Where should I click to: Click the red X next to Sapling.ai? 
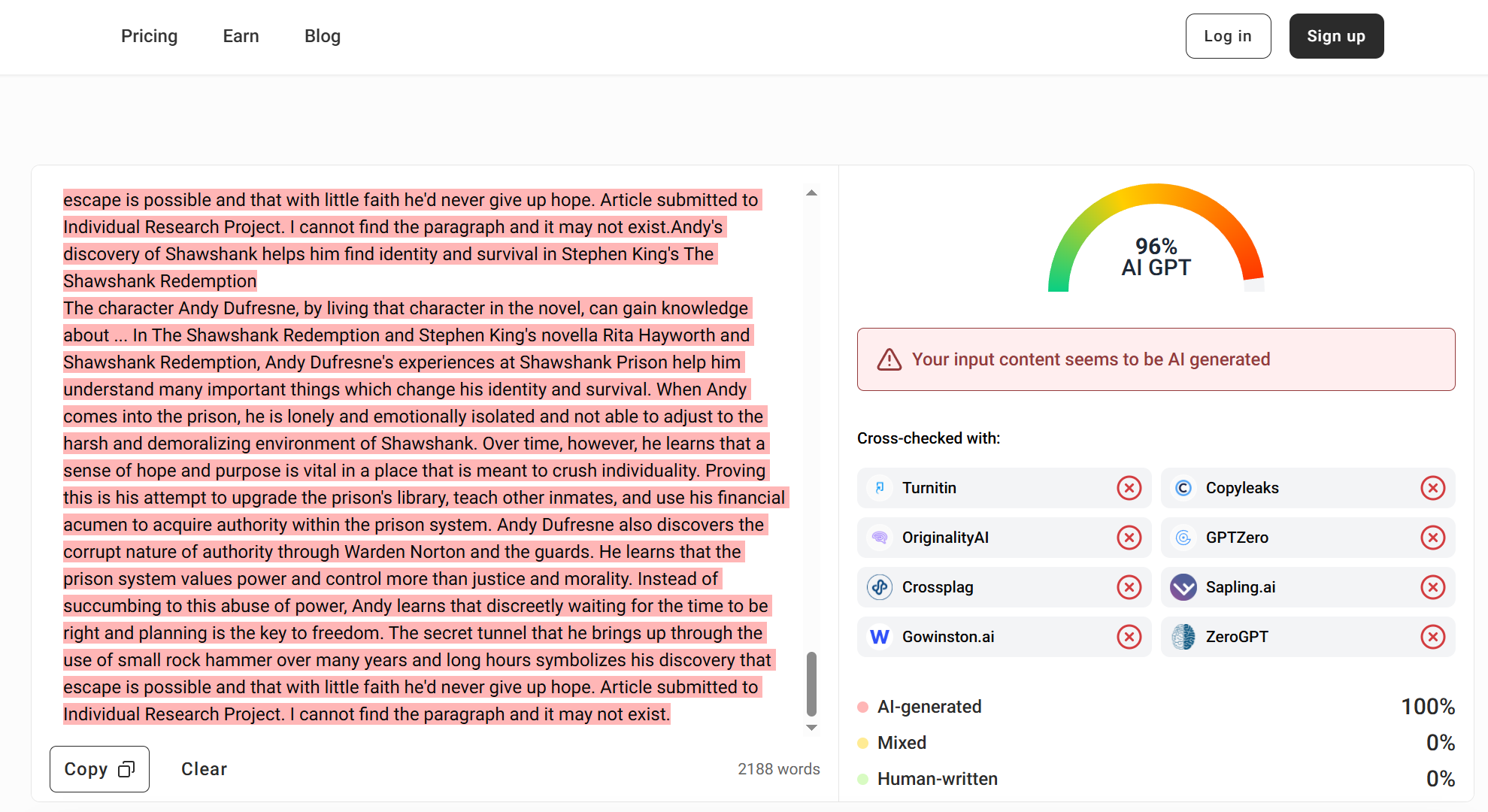[1432, 587]
